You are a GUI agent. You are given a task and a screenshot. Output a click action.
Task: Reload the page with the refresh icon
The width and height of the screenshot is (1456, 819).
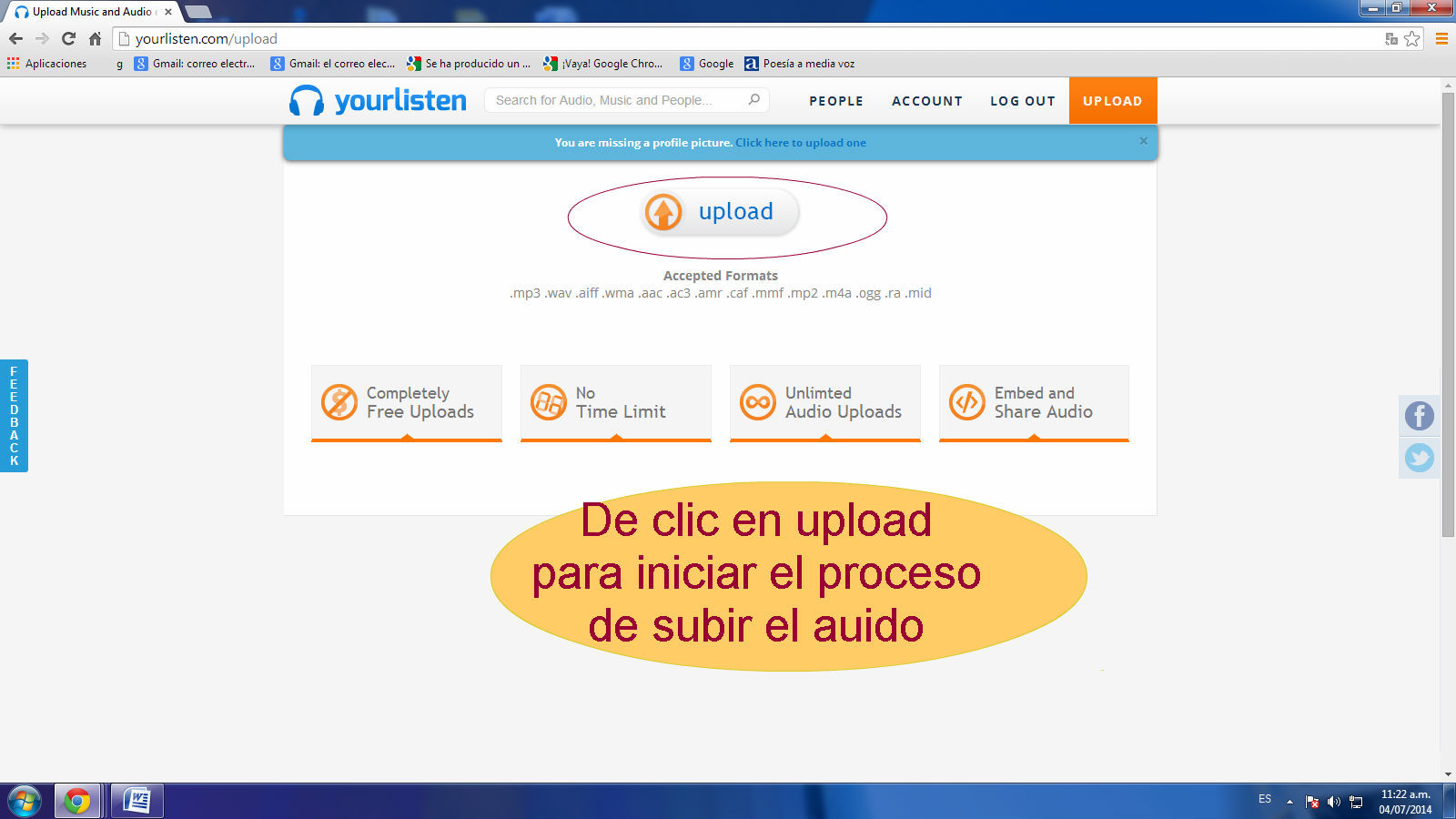(68, 38)
